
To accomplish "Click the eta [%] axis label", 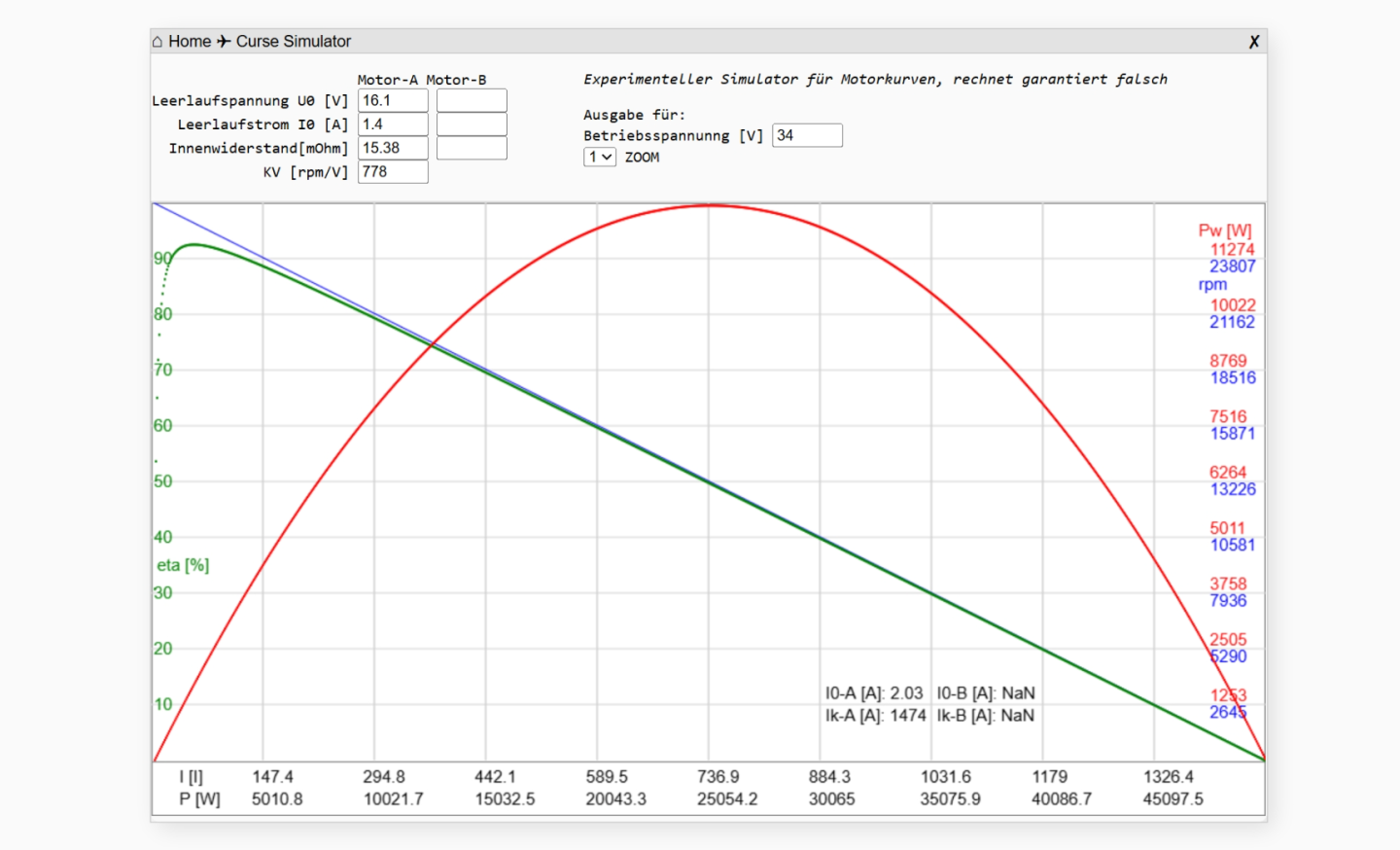I will point(183,565).
